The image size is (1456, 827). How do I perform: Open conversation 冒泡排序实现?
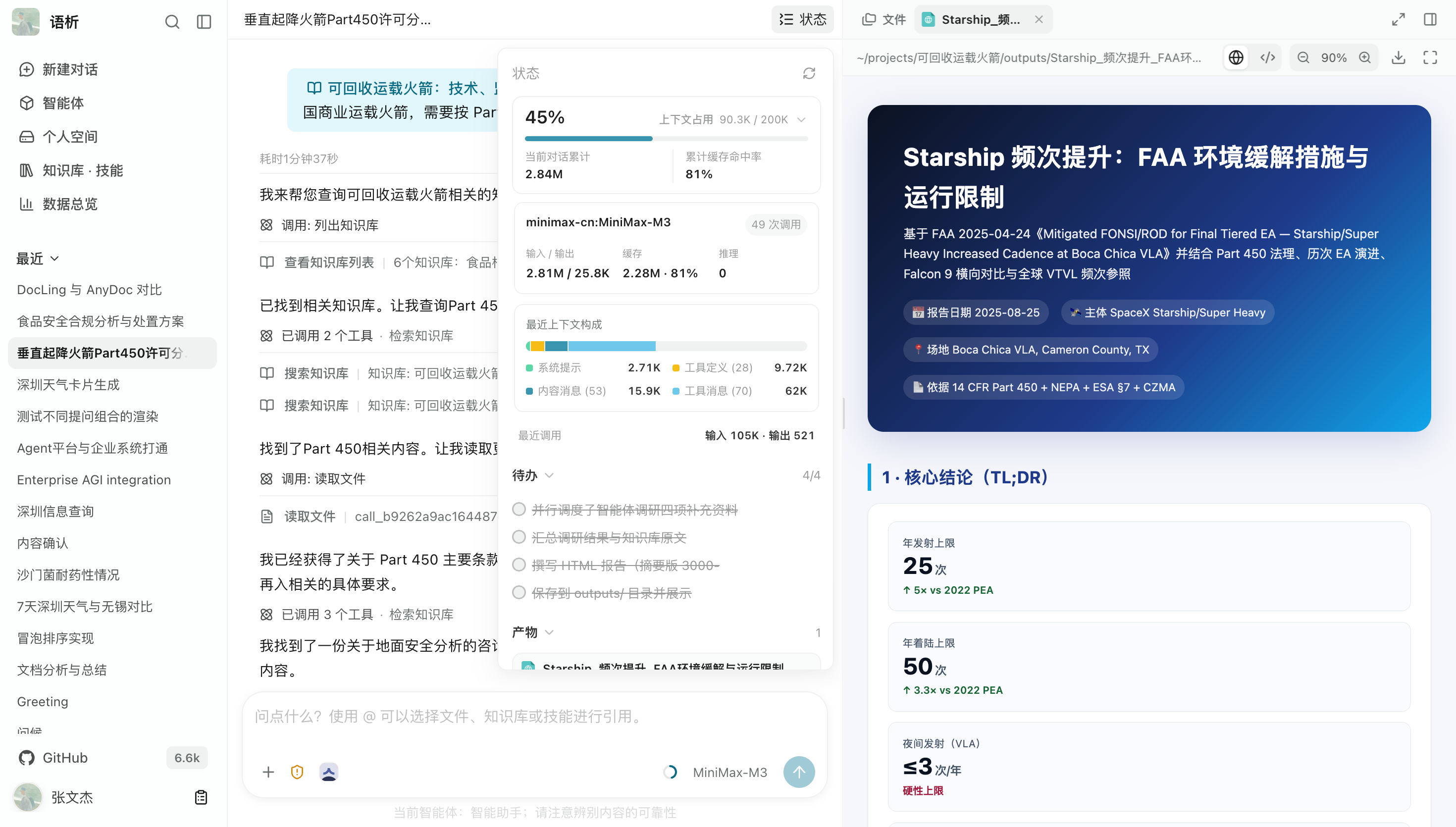click(55, 638)
